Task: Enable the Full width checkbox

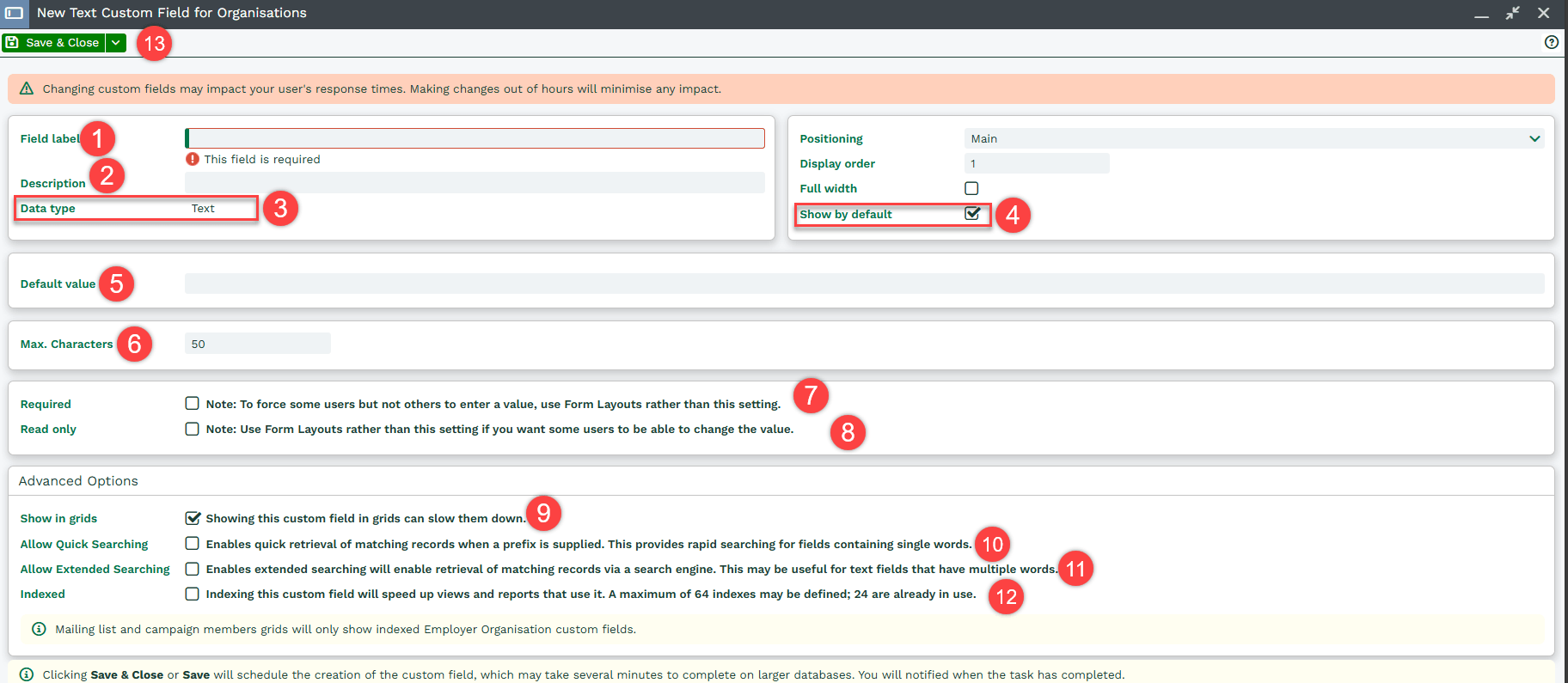Action: [971, 188]
